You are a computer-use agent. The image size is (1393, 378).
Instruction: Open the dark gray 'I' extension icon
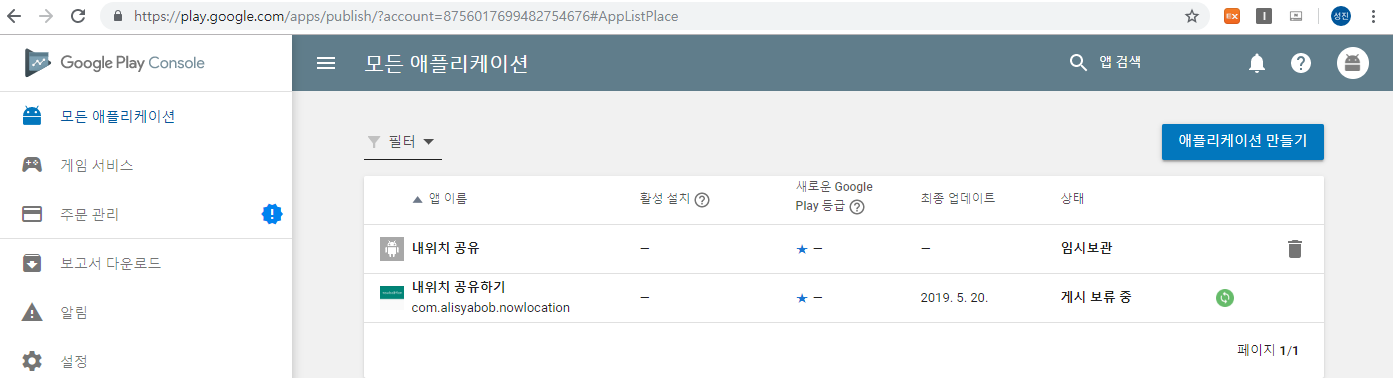click(x=1264, y=16)
